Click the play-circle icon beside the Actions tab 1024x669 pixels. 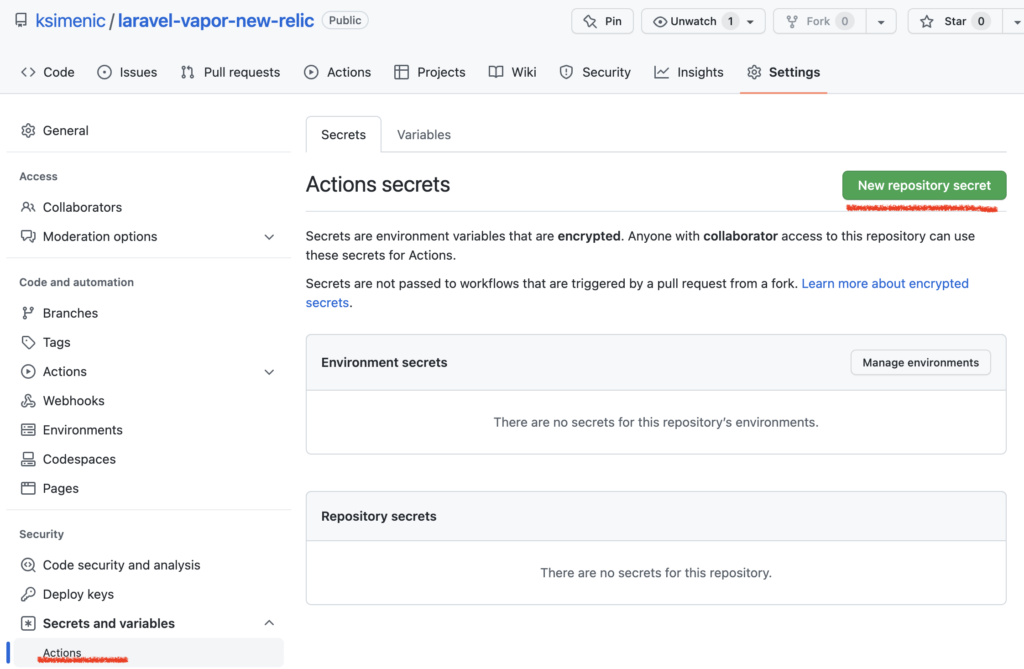[x=311, y=73]
